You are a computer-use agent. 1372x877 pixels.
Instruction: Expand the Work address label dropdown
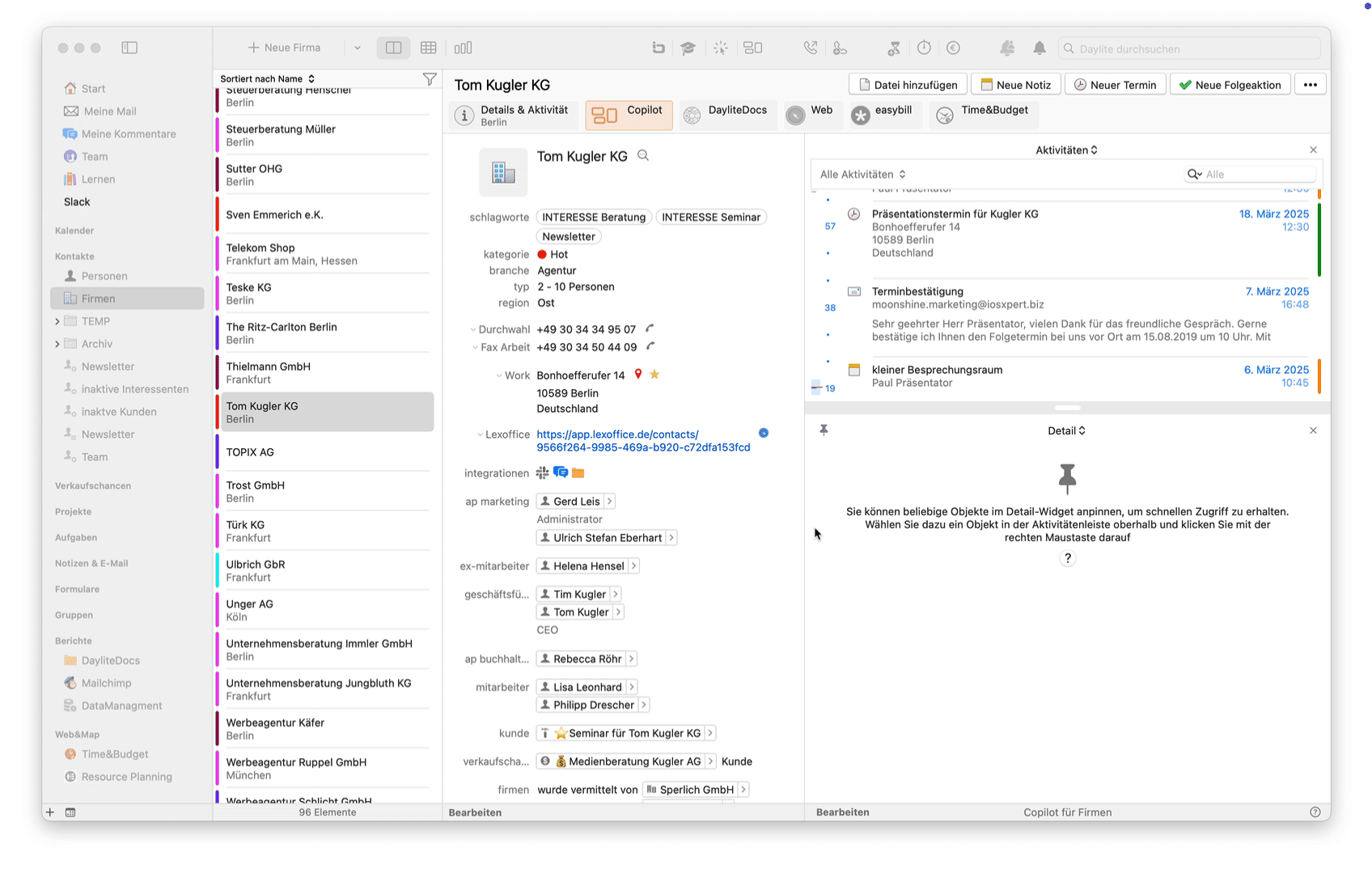pos(499,375)
